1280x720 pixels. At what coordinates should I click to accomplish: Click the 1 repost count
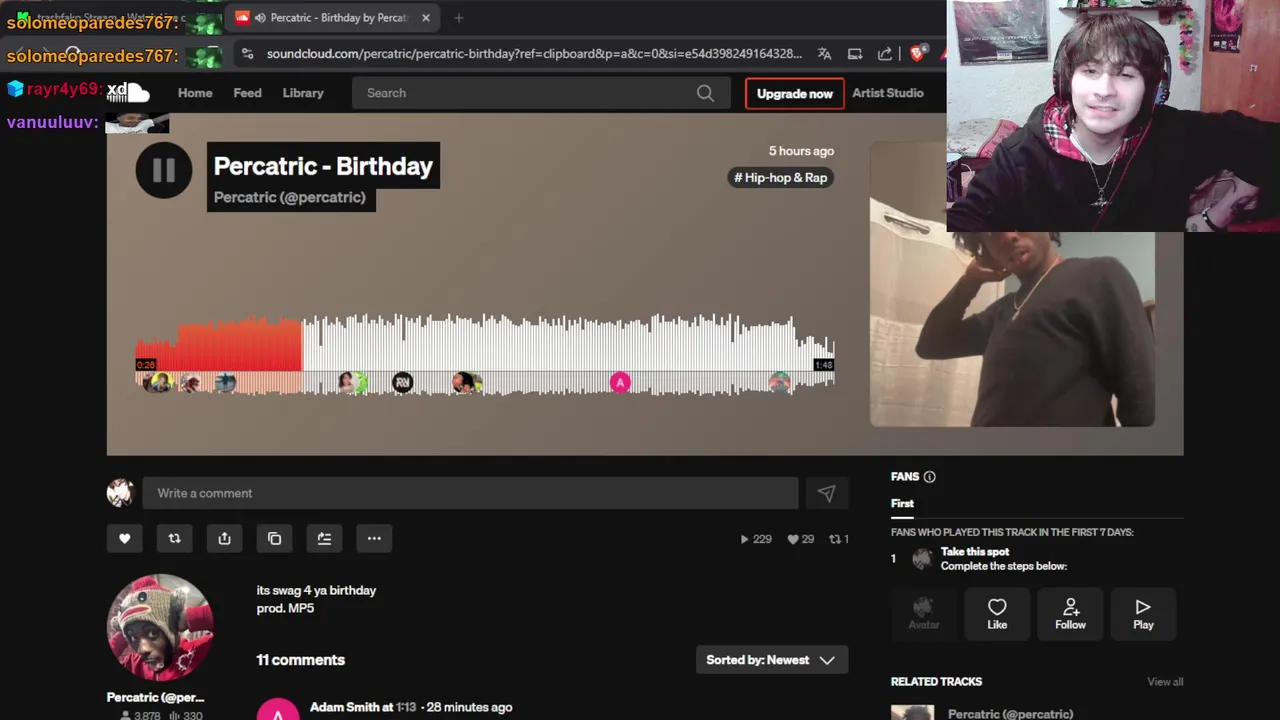(839, 539)
